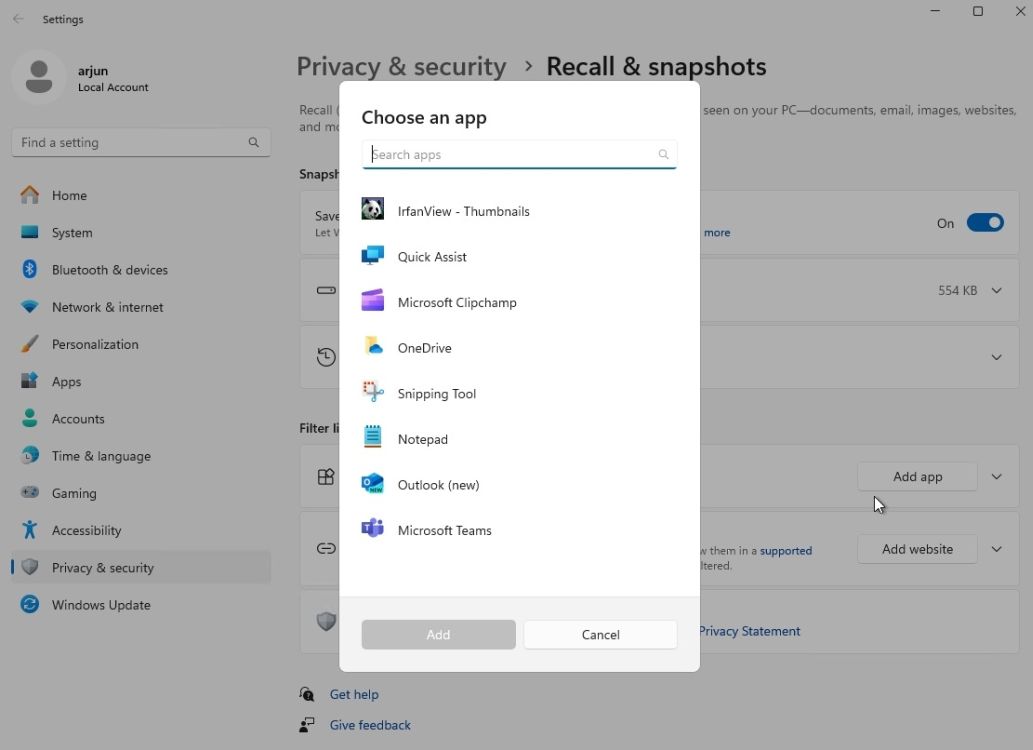Select the IrfanView panda icon
This screenshot has height=750, width=1033.
coord(372,210)
